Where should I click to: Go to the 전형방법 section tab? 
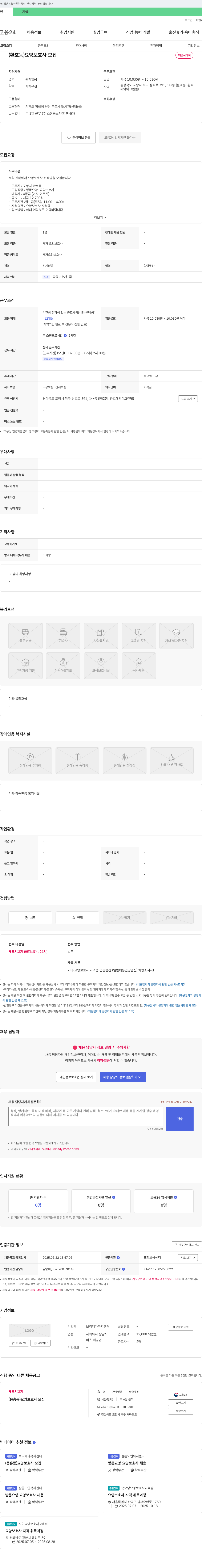click(x=156, y=46)
